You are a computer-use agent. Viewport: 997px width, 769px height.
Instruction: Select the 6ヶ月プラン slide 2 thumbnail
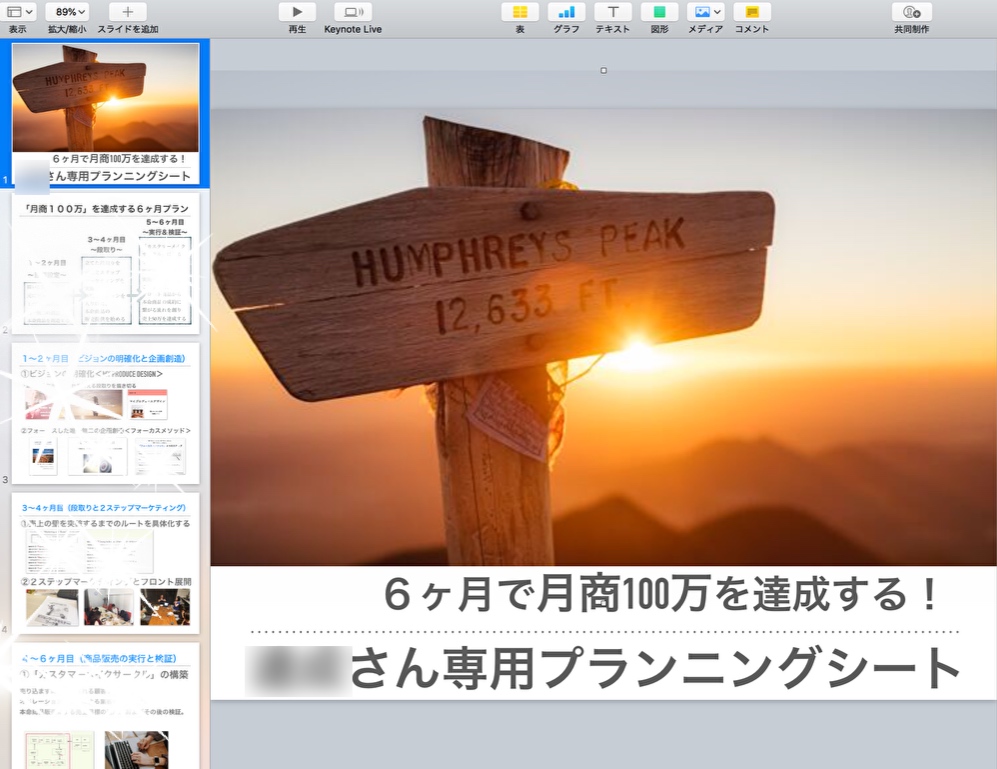coord(105,264)
